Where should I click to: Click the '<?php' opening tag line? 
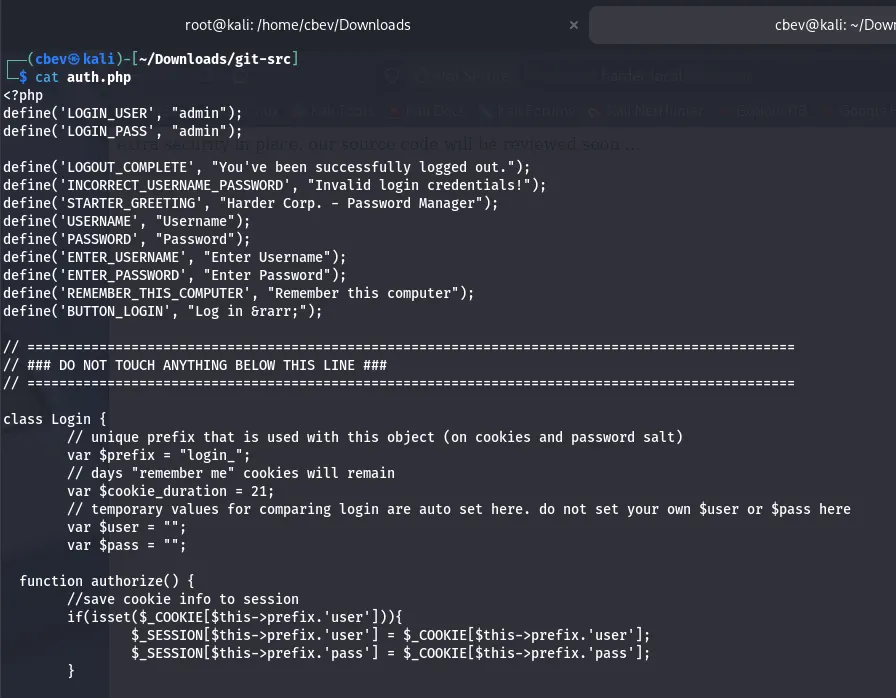coord(23,95)
